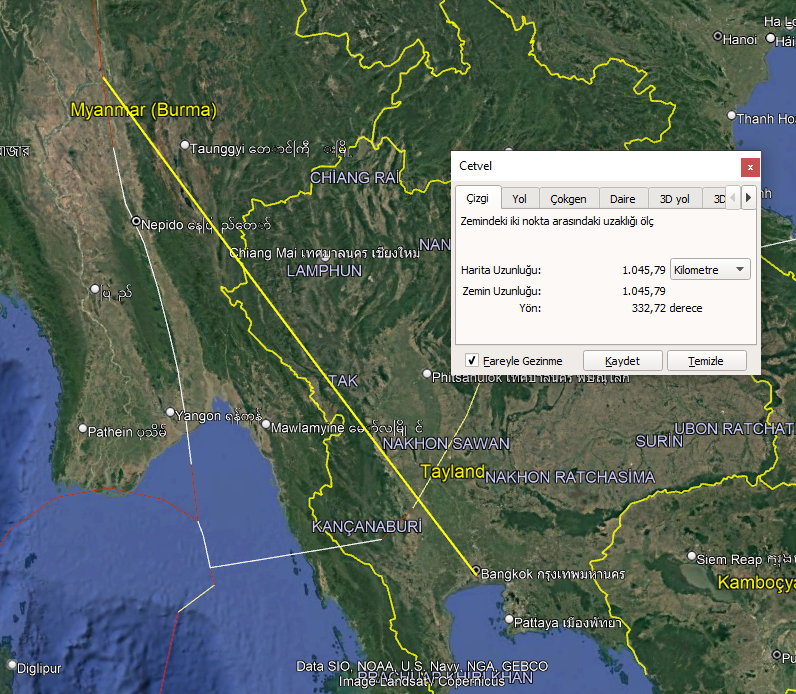
Task: Click the Harita Uzunluğu value 1.045,79
Action: tap(644, 270)
